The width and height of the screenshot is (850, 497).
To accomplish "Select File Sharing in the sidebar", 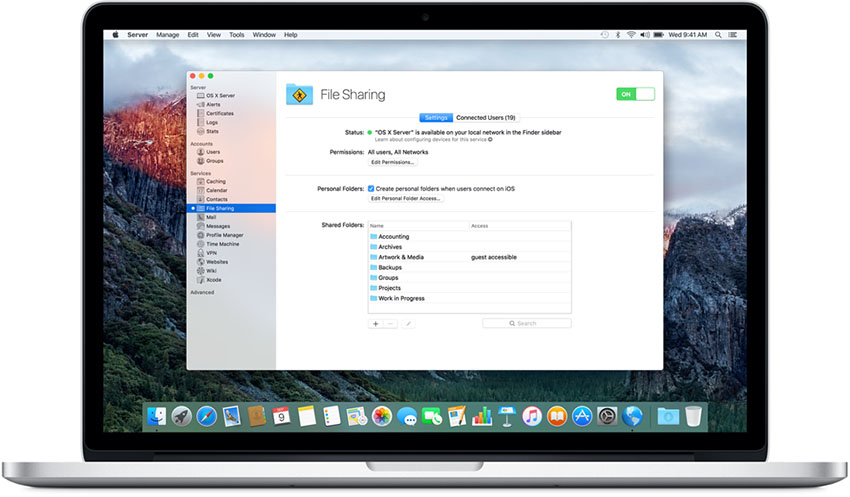I will point(231,208).
